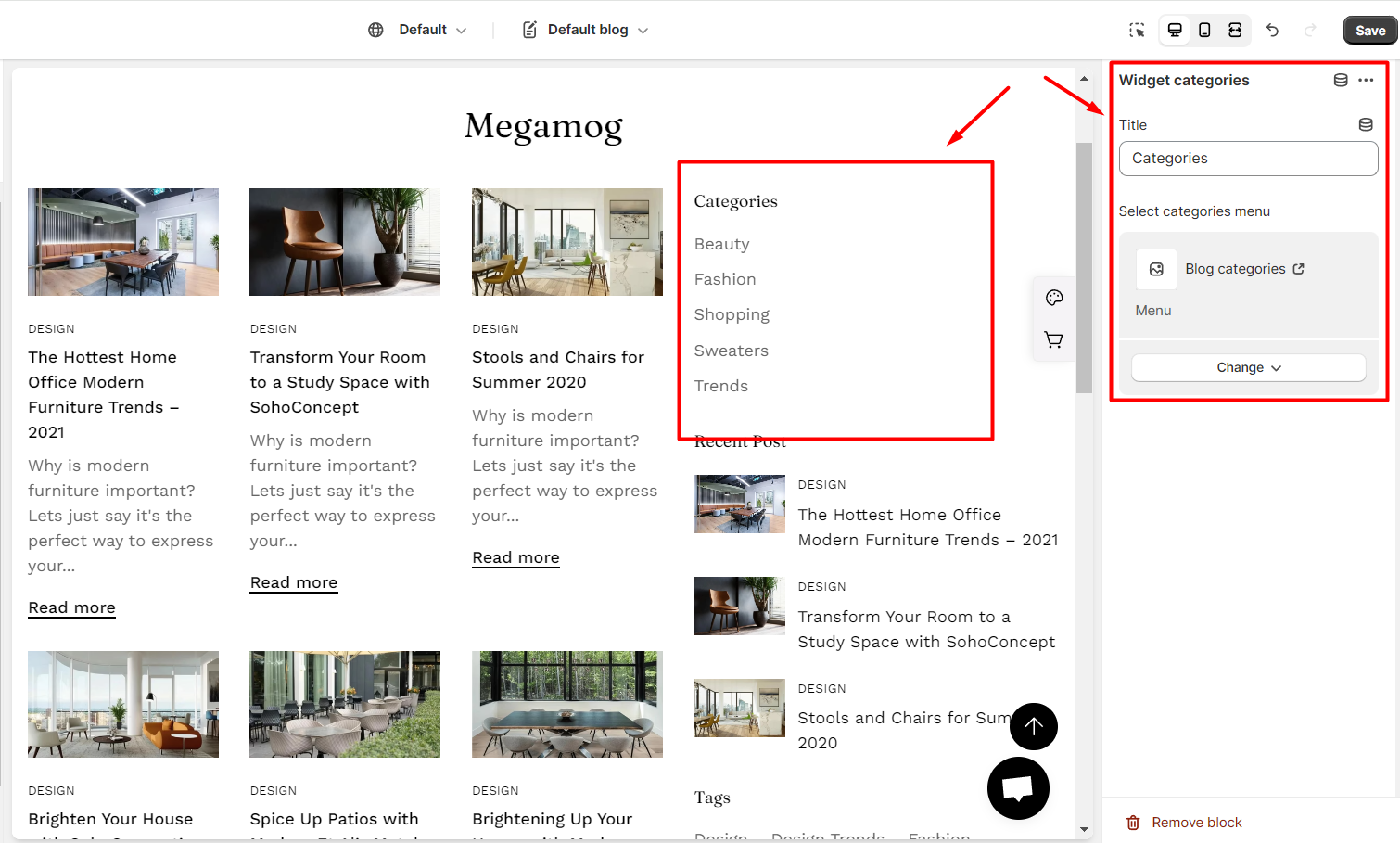Read more of Transform Your Room post
1400x843 pixels.
(294, 582)
